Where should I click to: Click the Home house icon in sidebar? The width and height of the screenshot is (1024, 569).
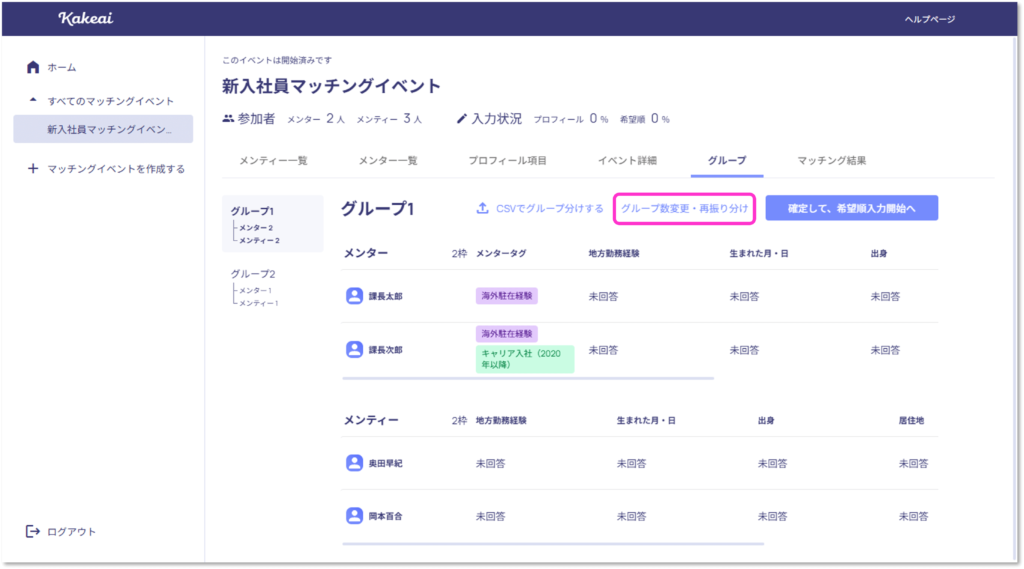coord(33,67)
